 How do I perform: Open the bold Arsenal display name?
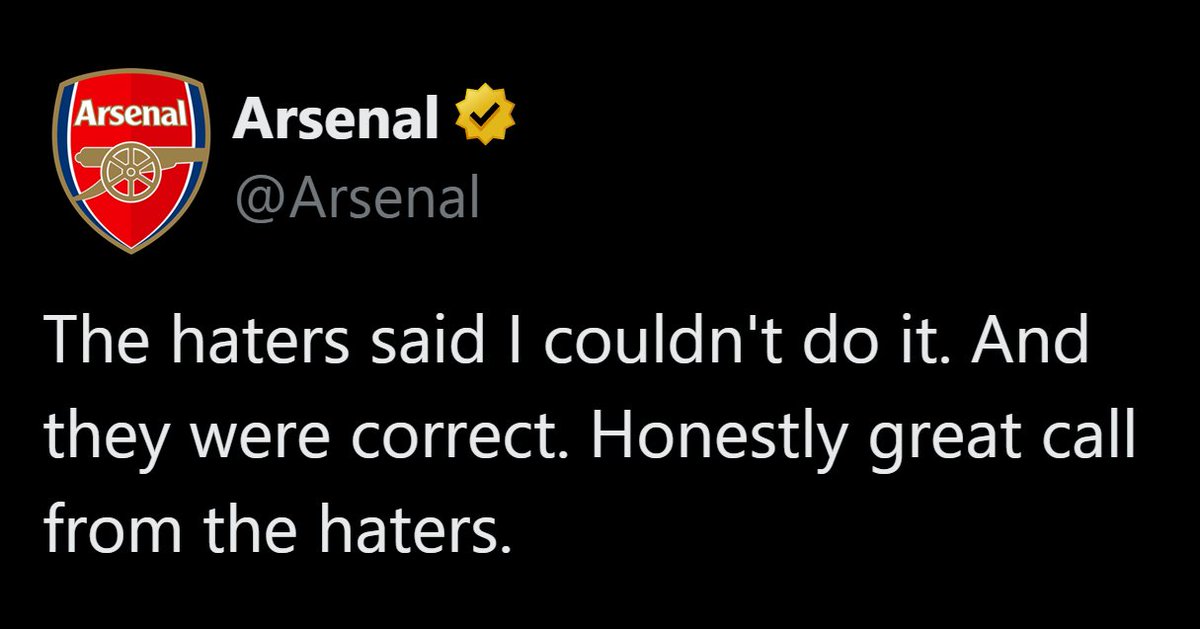[336, 122]
